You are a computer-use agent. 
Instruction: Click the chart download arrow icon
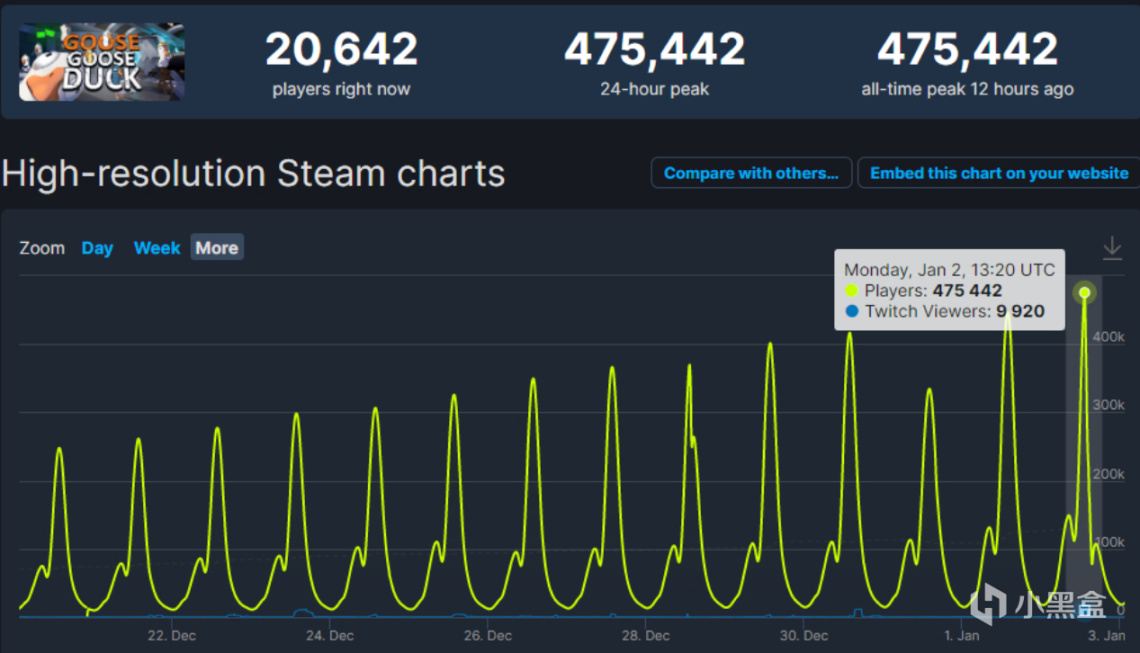tap(1111, 247)
